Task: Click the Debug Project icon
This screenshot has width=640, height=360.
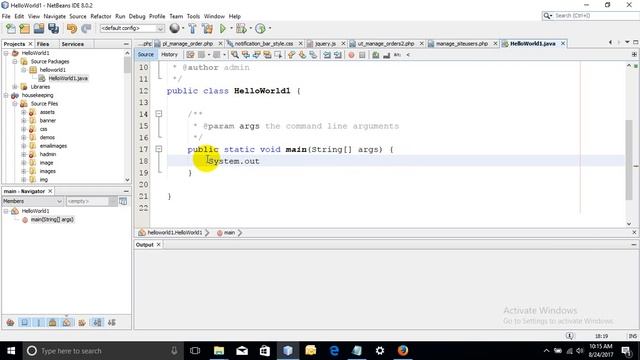Action: click(241, 29)
